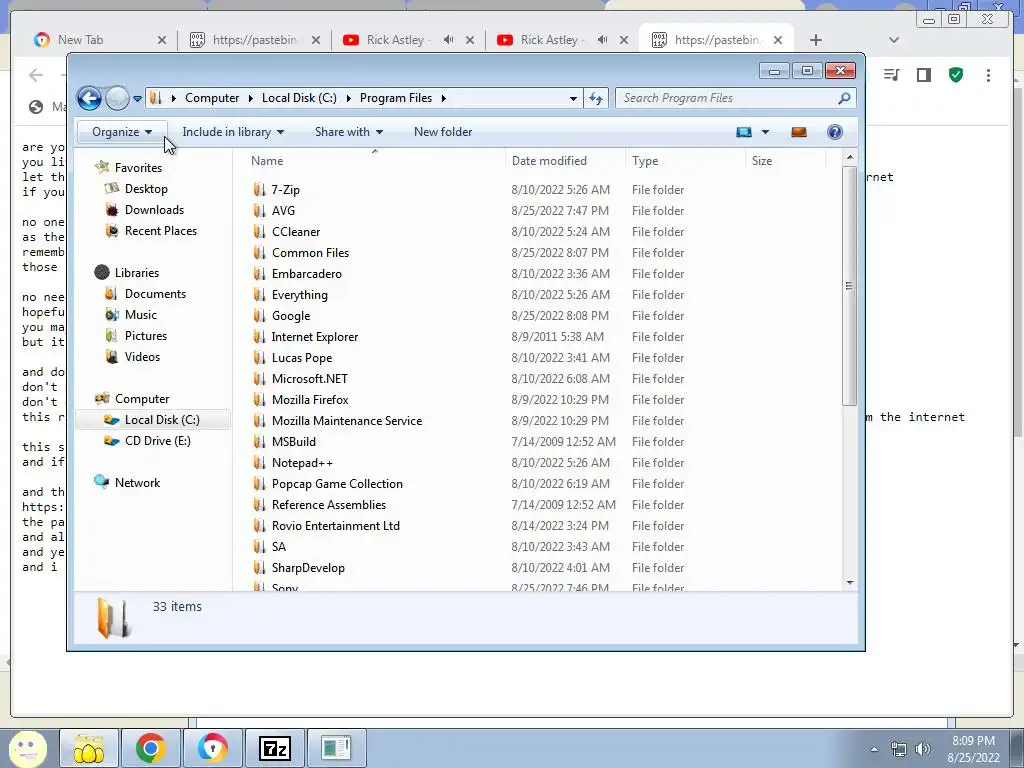The image size is (1024, 768).
Task: Select the Mozilla Firefox folder
Action: (x=310, y=400)
